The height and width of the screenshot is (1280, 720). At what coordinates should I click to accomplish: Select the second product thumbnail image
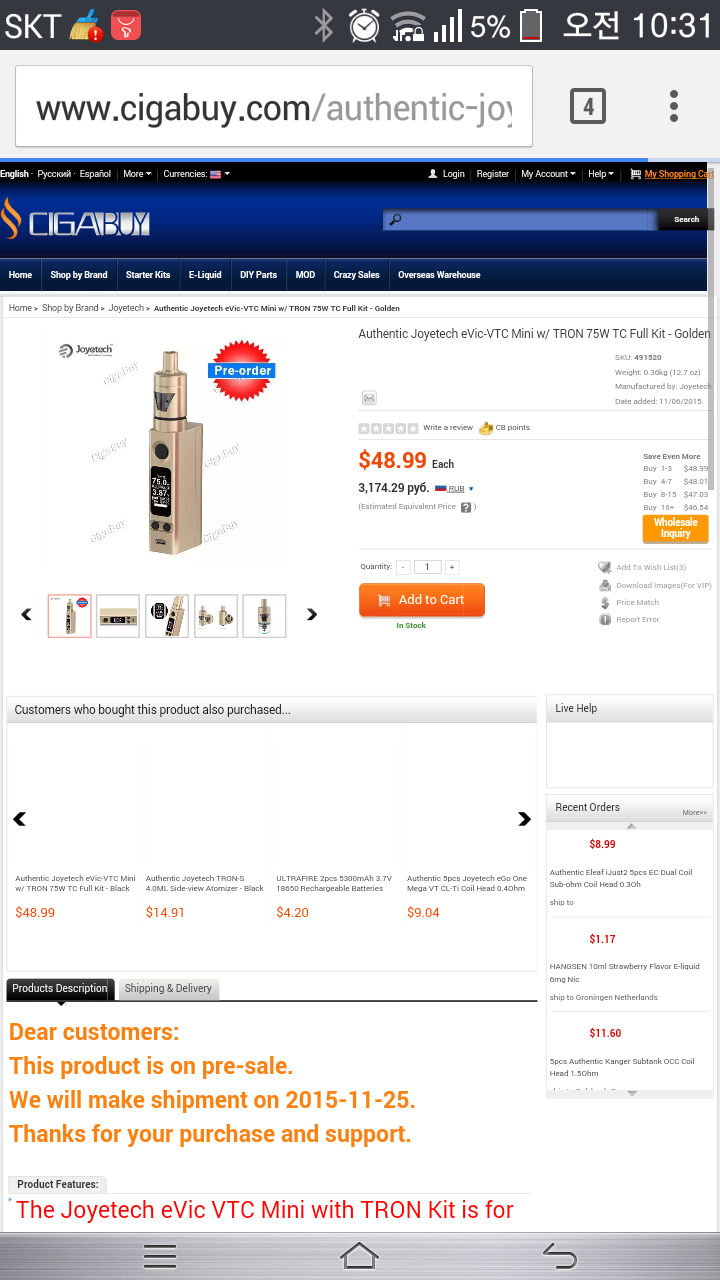118,616
